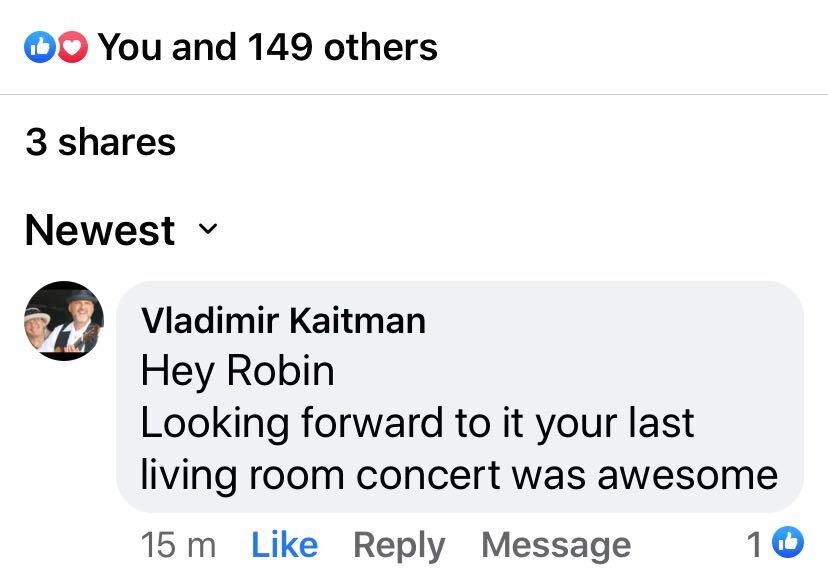Viewport: 828px width, 582px height.
Task: Message the commenter via Message button
Action: 555,545
